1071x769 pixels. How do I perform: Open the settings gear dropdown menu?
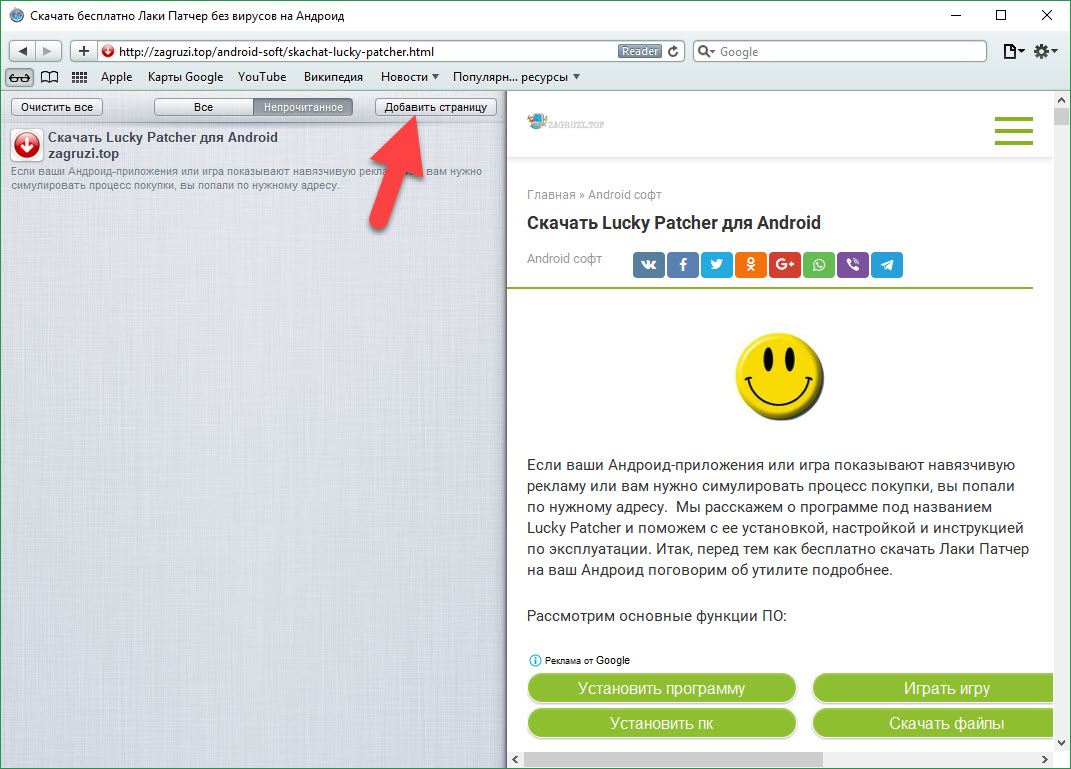1045,52
